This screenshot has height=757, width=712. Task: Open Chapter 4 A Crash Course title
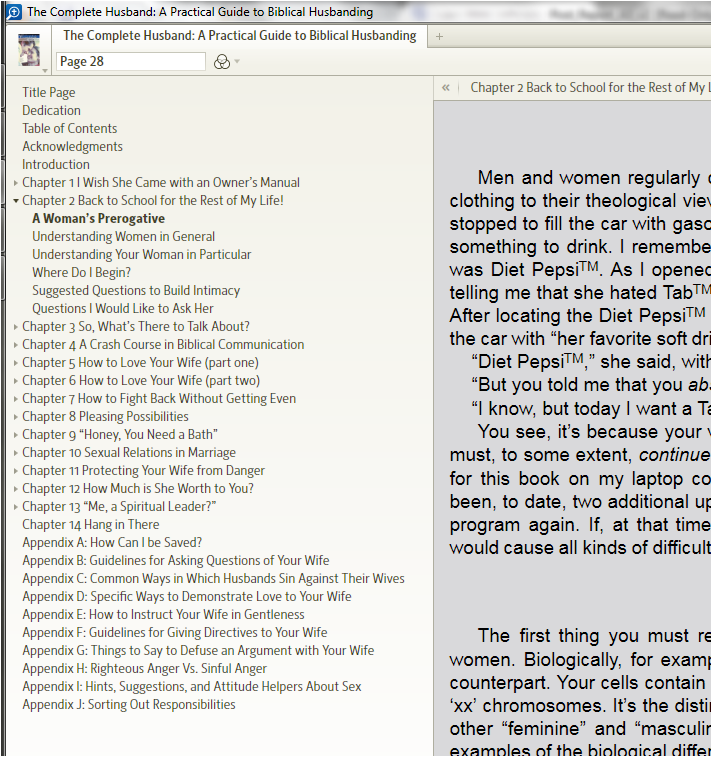click(x=163, y=345)
